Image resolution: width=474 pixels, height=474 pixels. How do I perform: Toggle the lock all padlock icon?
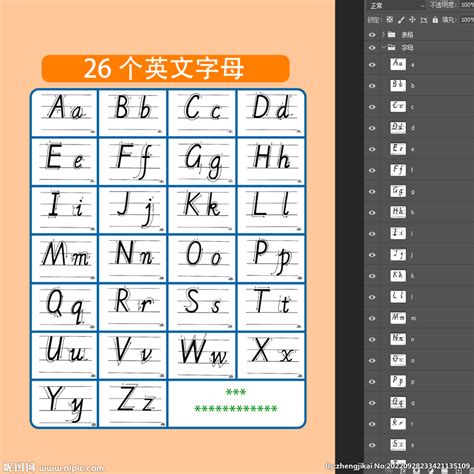click(435, 20)
